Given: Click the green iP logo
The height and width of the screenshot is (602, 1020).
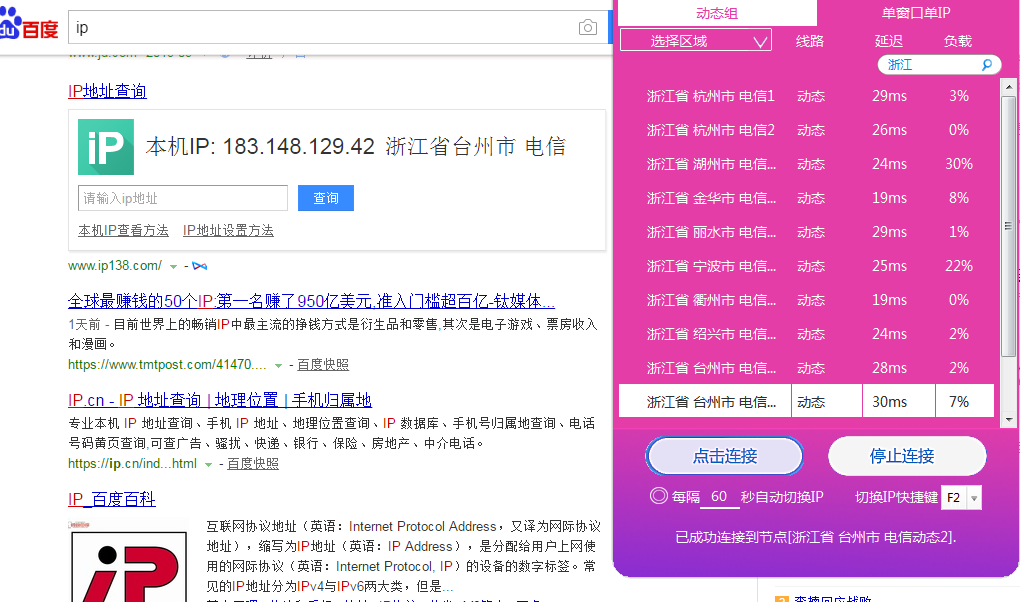Looking at the screenshot, I should tap(106, 146).
